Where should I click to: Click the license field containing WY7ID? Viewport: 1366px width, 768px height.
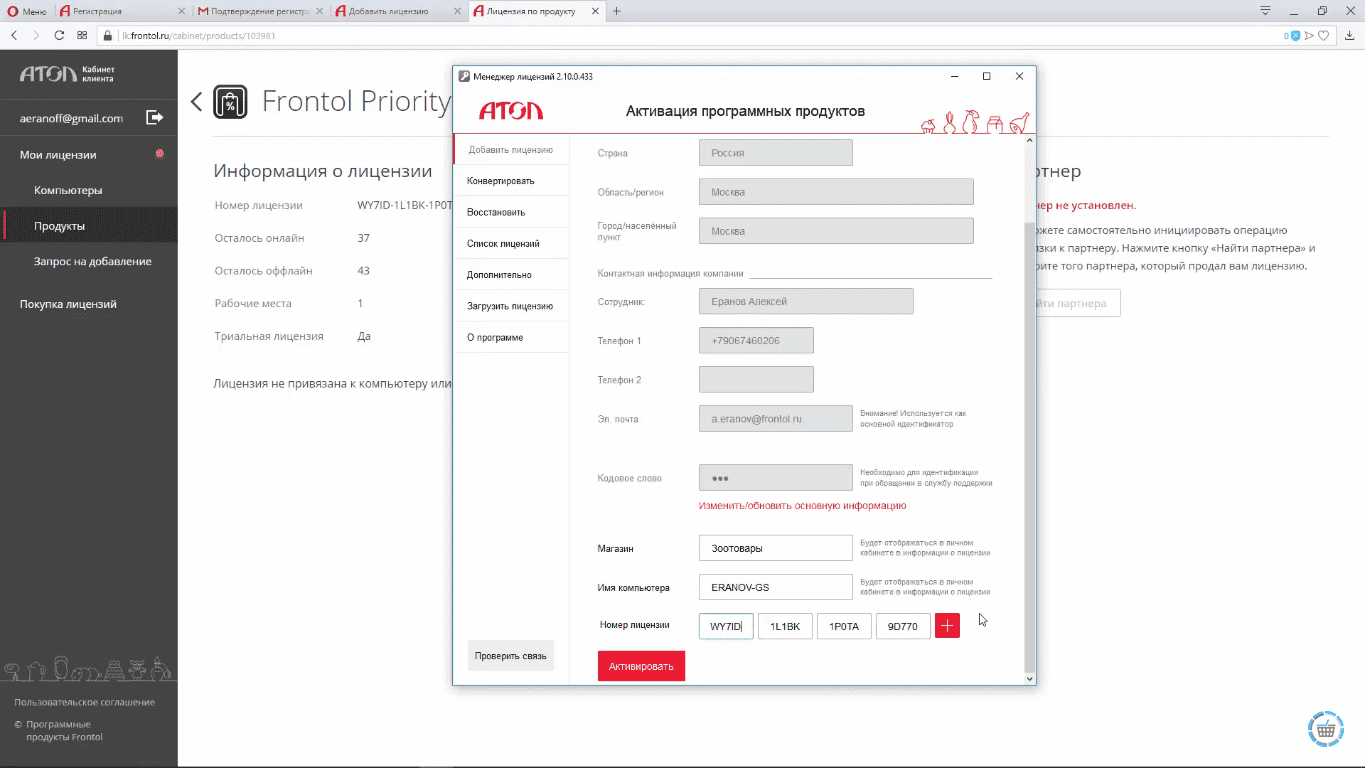point(726,626)
